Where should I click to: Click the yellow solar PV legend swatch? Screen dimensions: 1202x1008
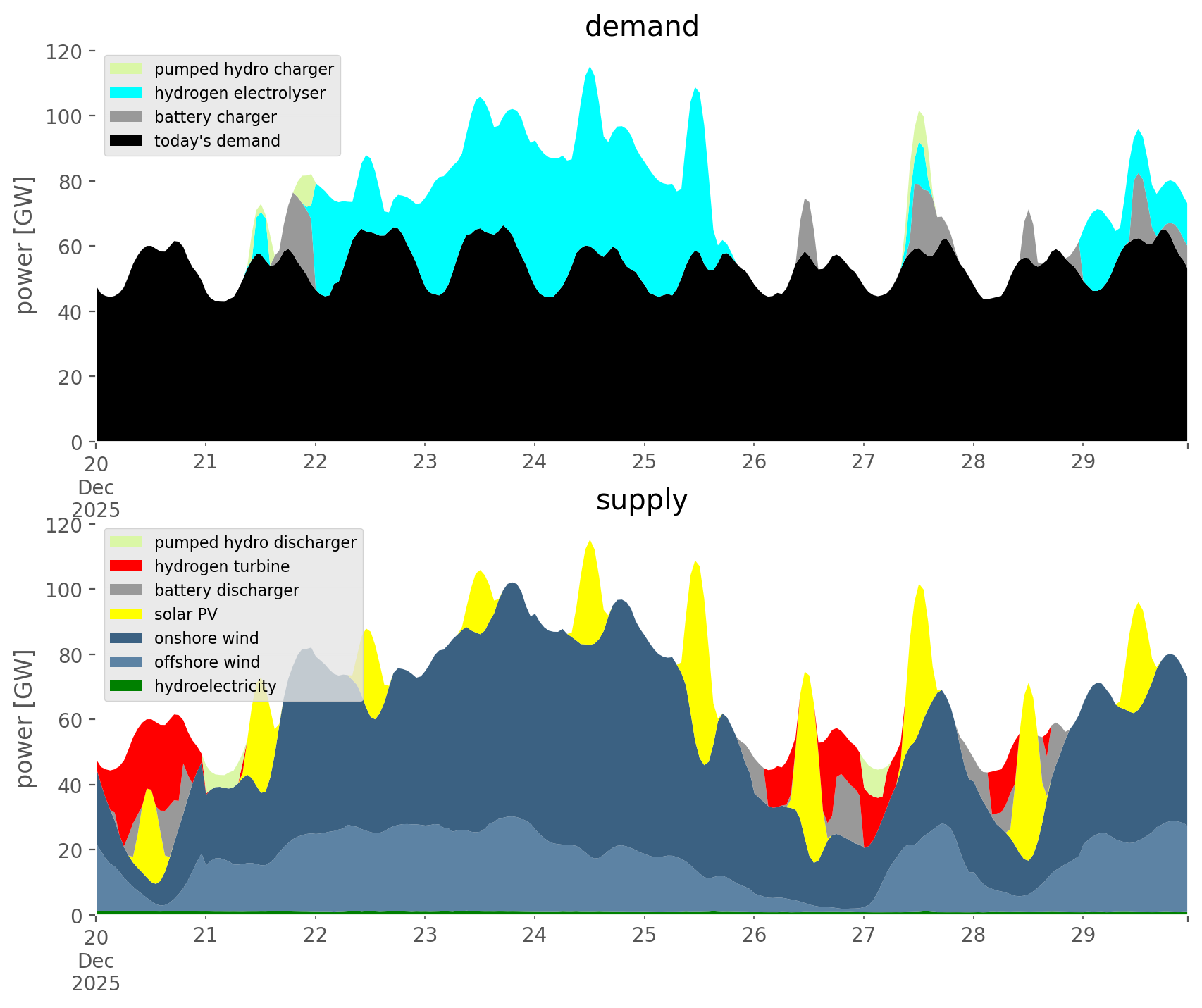[126, 614]
